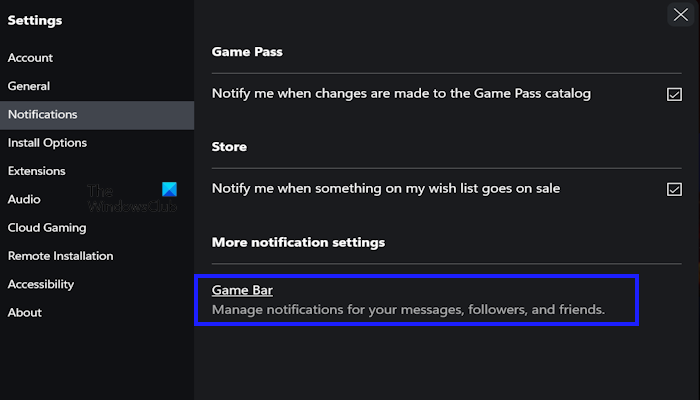Show the Audio settings
This screenshot has height=400, width=700.
(x=24, y=199)
